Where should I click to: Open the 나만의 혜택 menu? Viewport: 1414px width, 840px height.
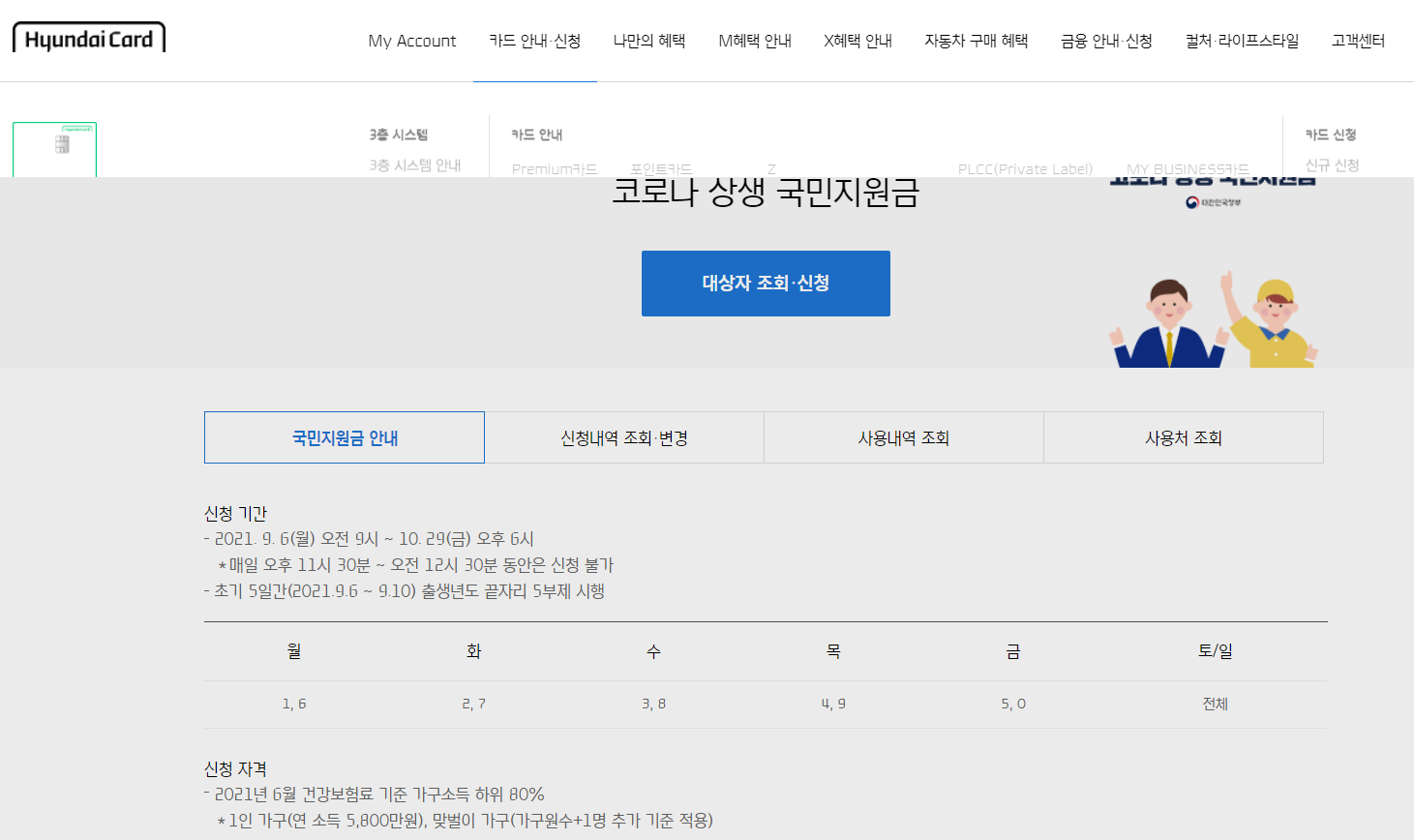point(648,42)
